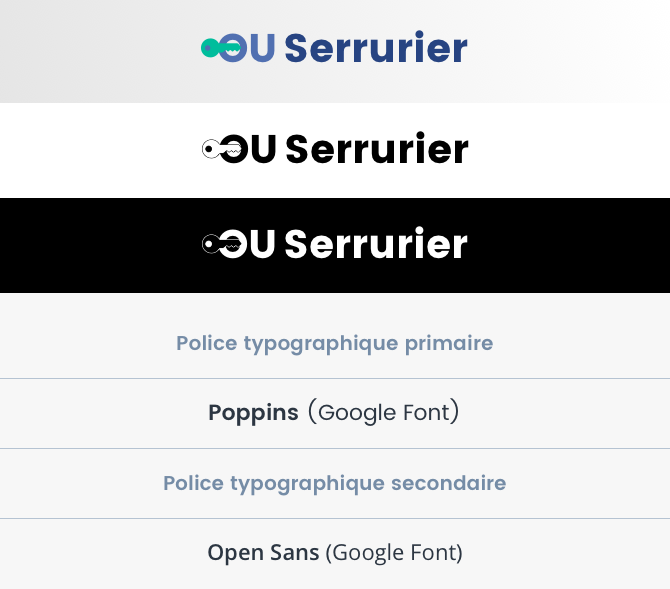Click the 'Police typographique secondaire' heading

click(335, 483)
